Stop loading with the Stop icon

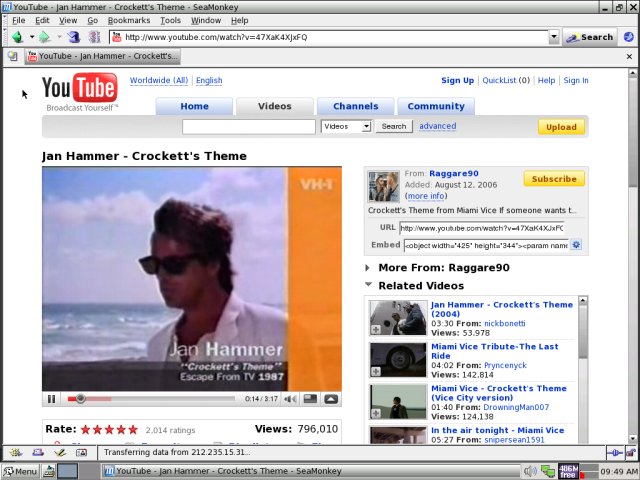pos(94,37)
